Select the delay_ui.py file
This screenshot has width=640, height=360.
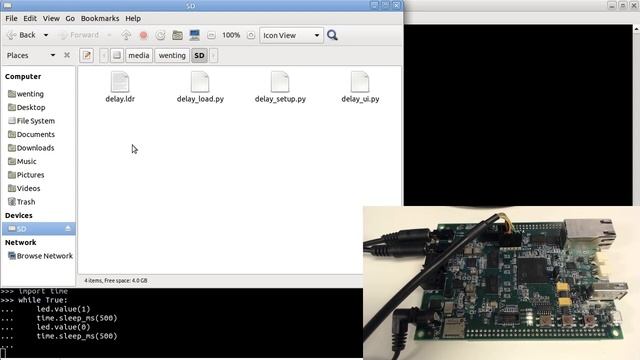[360, 87]
